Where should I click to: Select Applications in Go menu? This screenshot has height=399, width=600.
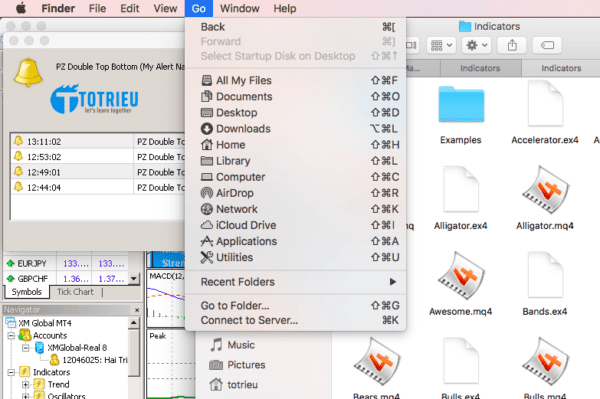[x=295, y=241]
